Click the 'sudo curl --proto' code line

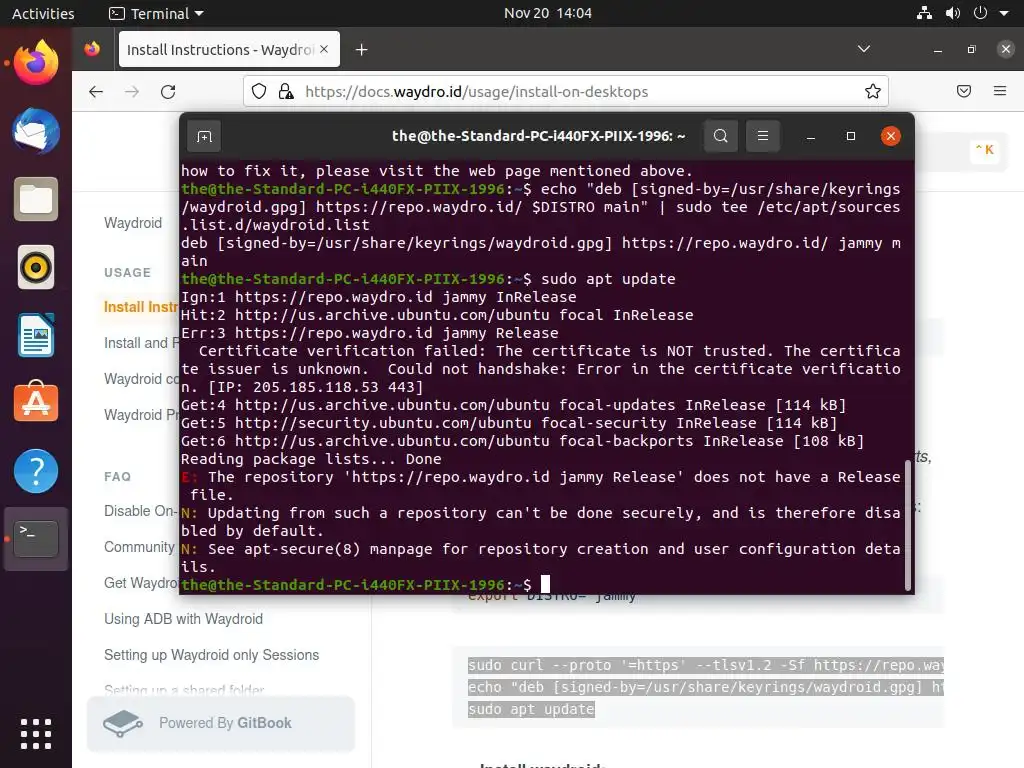click(705, 665)
